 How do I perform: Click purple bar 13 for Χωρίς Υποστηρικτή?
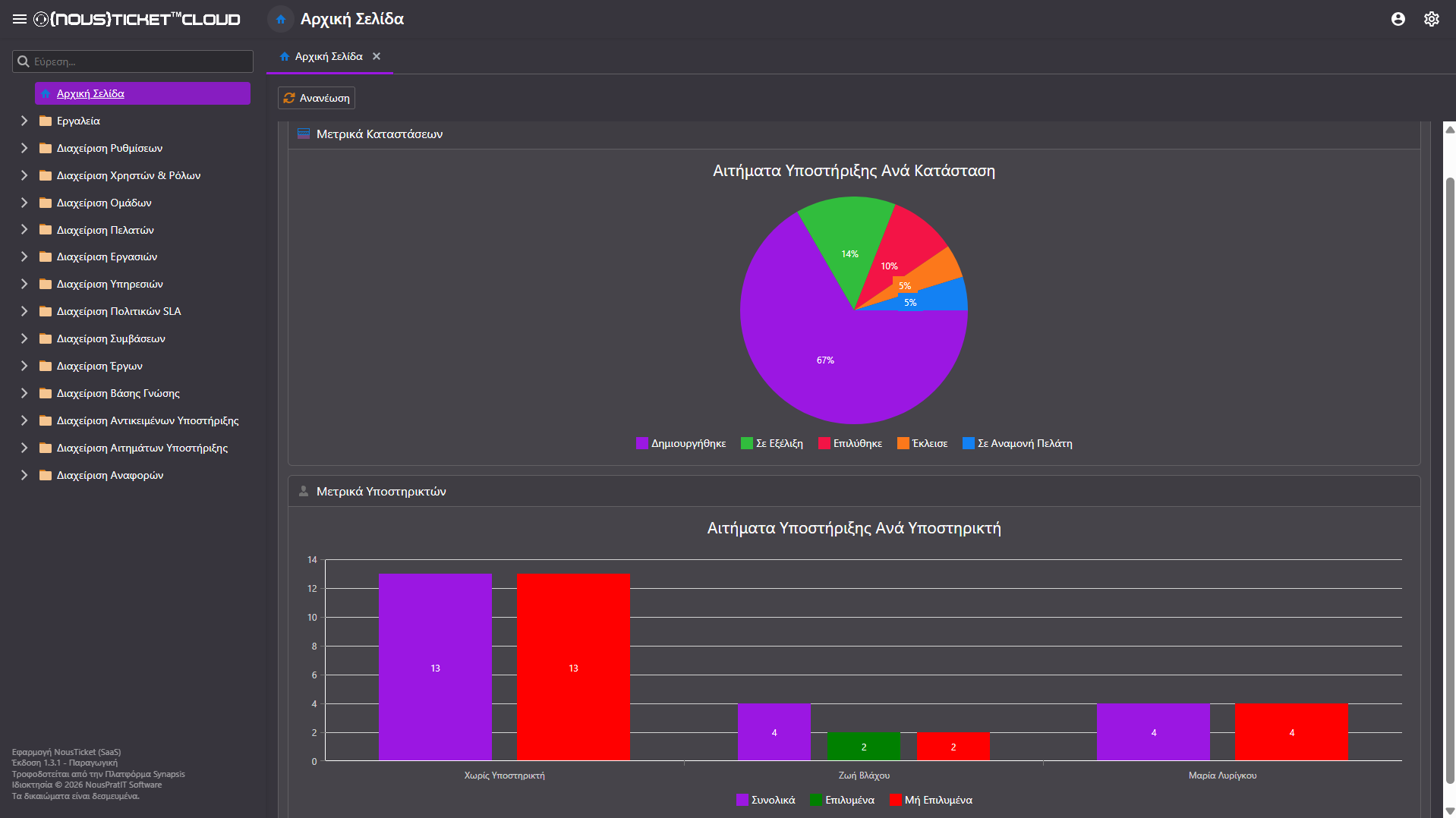pyautogui.click(x=435, y=667)
